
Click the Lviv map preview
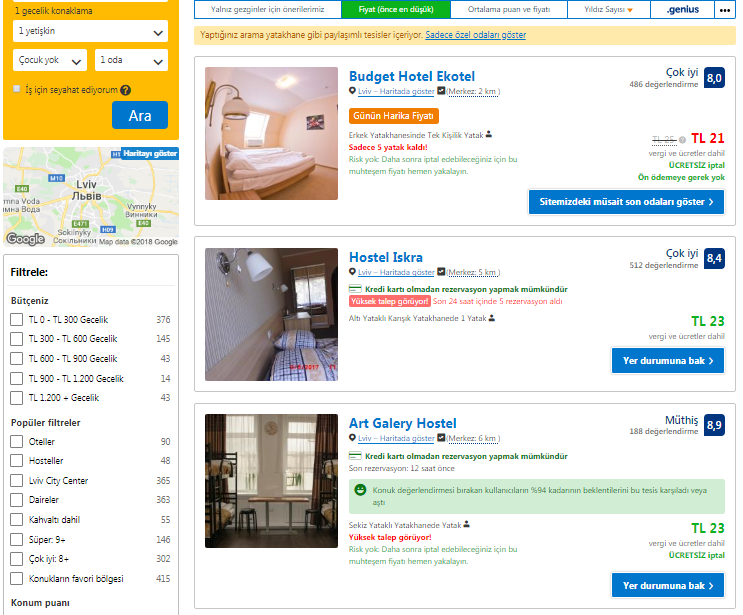point(91,197)
